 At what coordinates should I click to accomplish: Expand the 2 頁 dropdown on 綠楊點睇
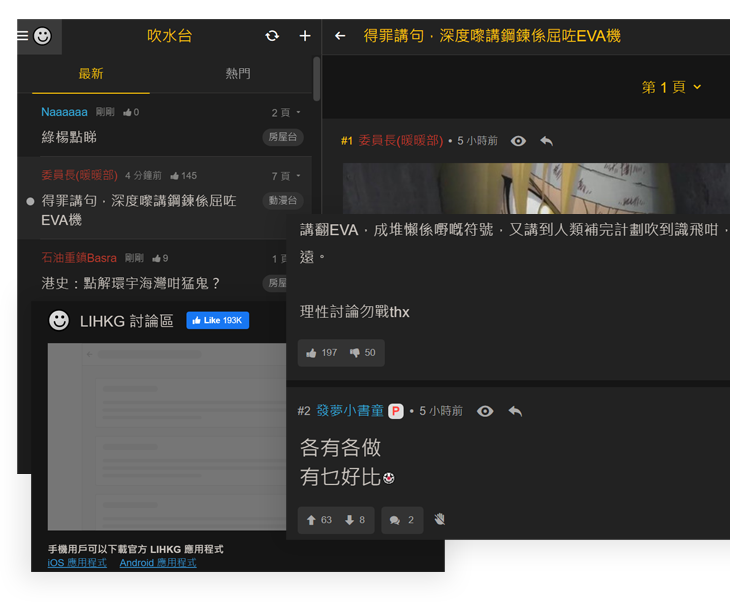pyautogui.click(x=286, y=113)
